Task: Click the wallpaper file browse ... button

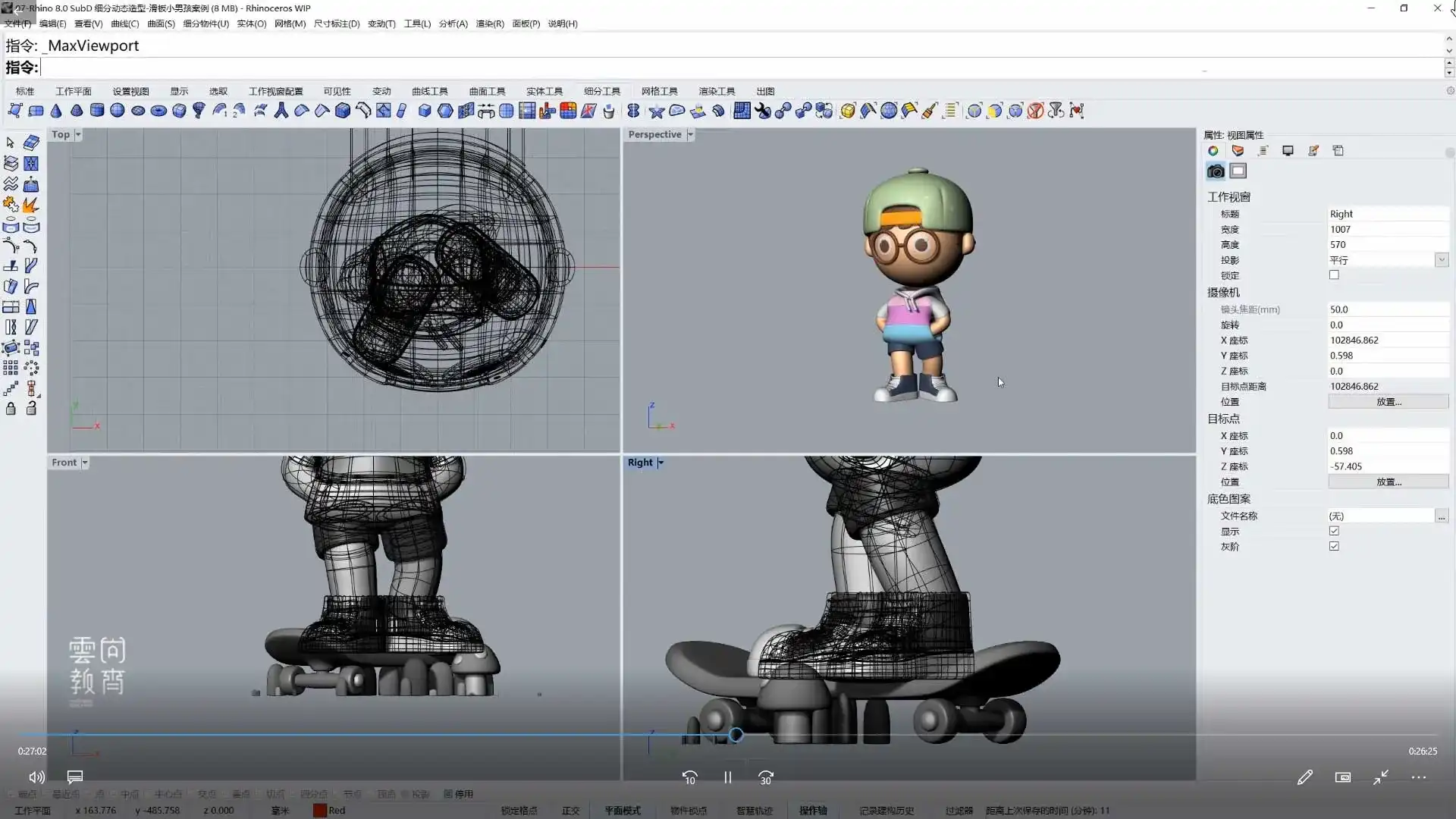Action: (x=1441, y=516)
